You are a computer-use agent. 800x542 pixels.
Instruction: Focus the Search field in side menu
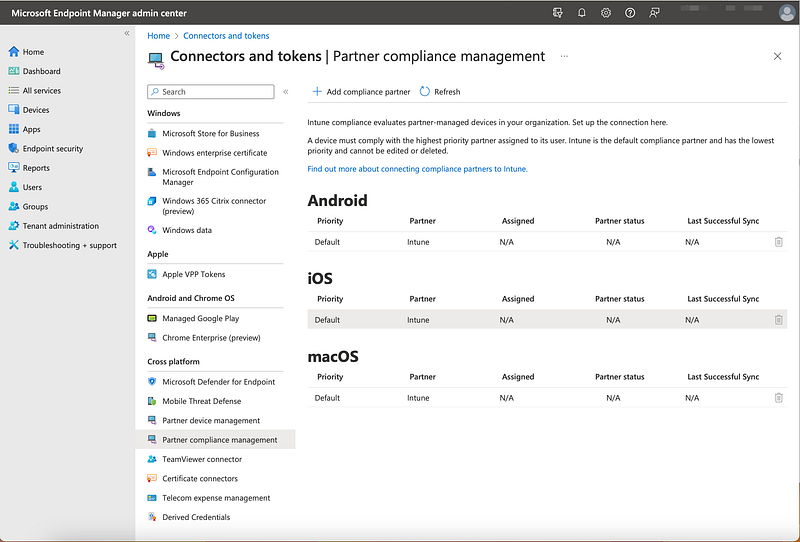(211, 92)
